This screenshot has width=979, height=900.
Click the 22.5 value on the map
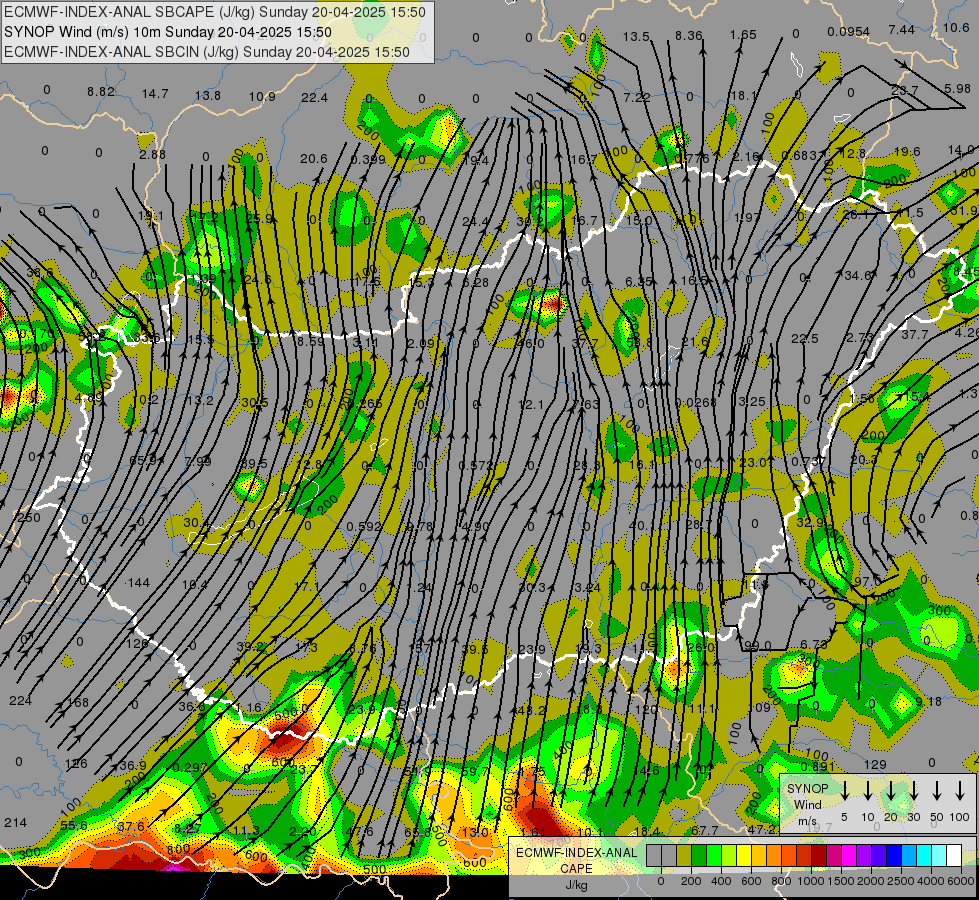click(x=804, y=339)
